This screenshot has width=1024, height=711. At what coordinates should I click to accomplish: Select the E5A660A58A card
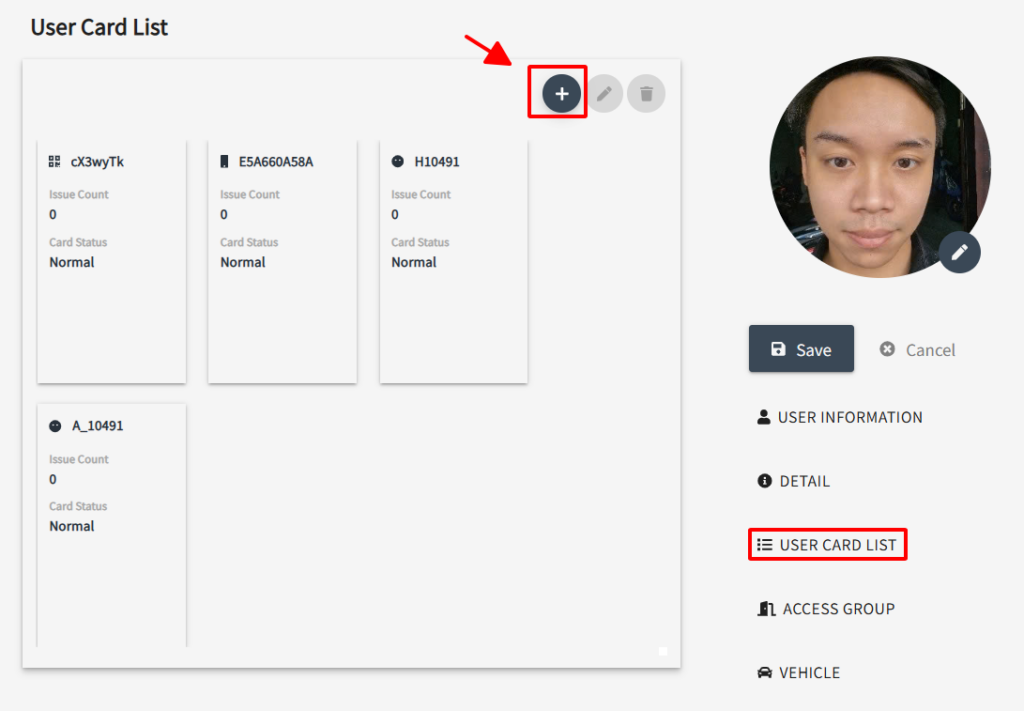click(282, 260)
